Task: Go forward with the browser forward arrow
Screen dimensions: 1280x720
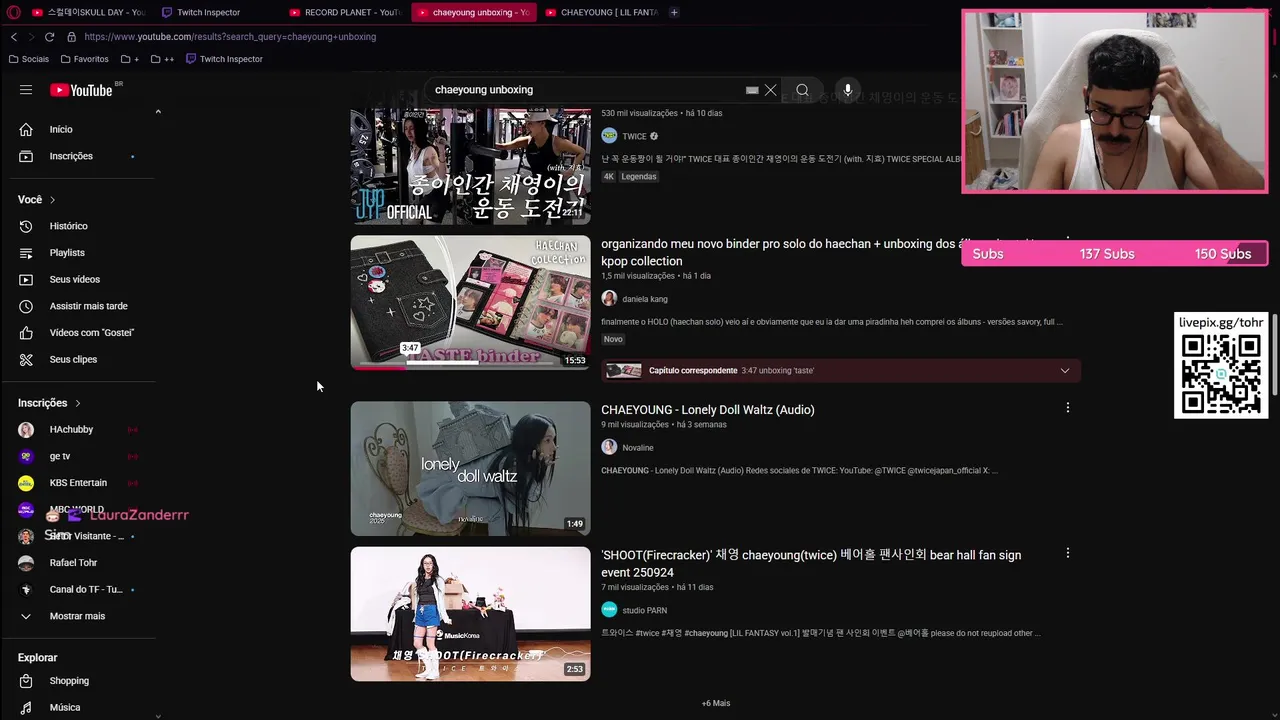Action: pyautogui.click(x=31, y=37)
